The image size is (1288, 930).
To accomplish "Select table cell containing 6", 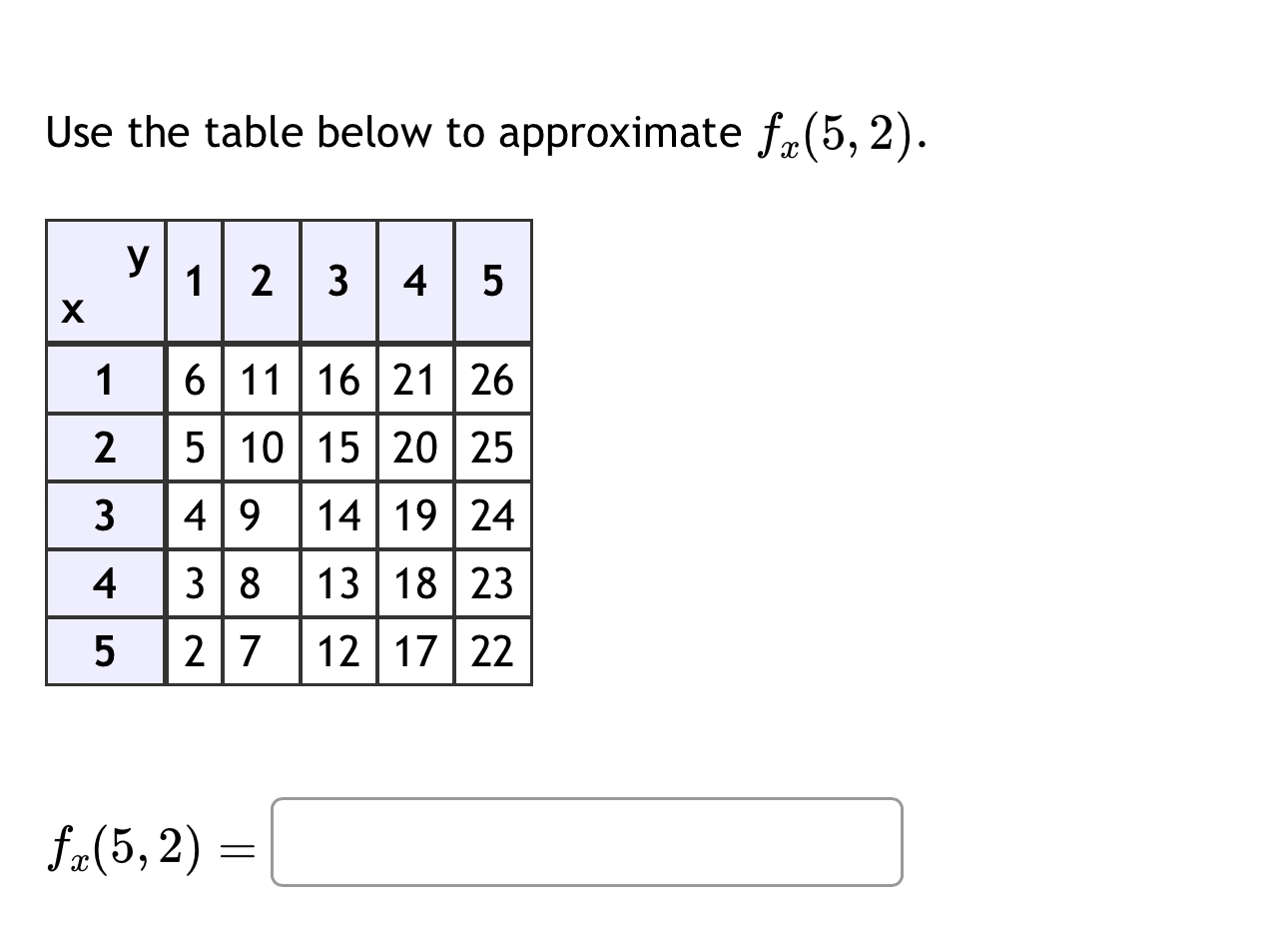I will (193, 381).
